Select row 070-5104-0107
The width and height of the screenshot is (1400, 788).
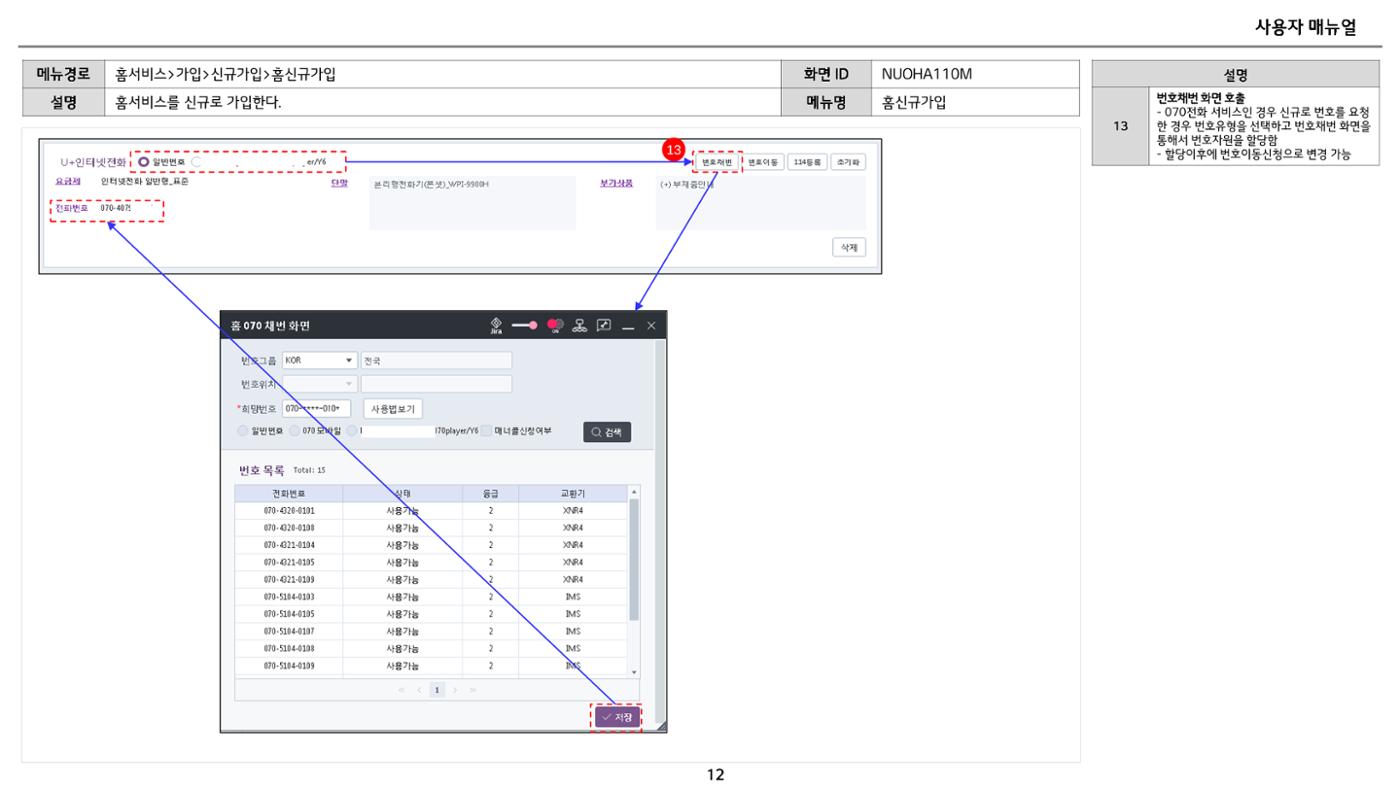[x=431, y=631]
